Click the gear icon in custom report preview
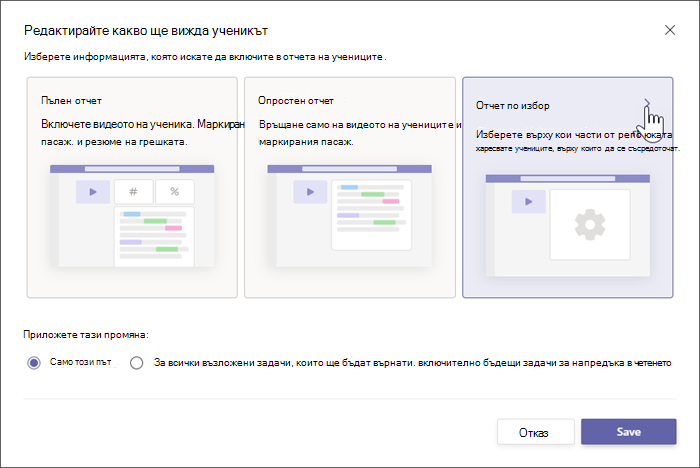This screenshot has width=700, height=468. click(590, 225)
